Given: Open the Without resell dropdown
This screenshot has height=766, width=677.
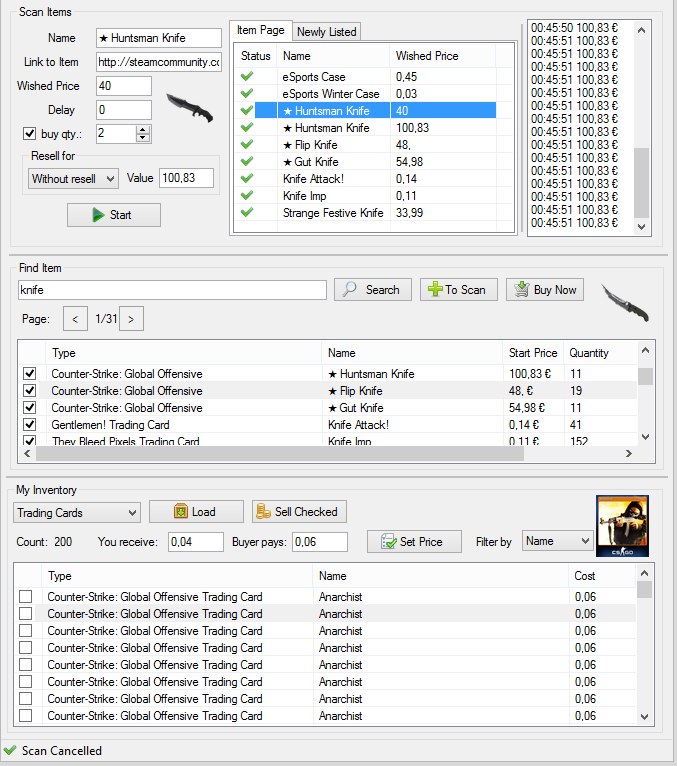Looking at the screenshot, I should click(73, 179).
